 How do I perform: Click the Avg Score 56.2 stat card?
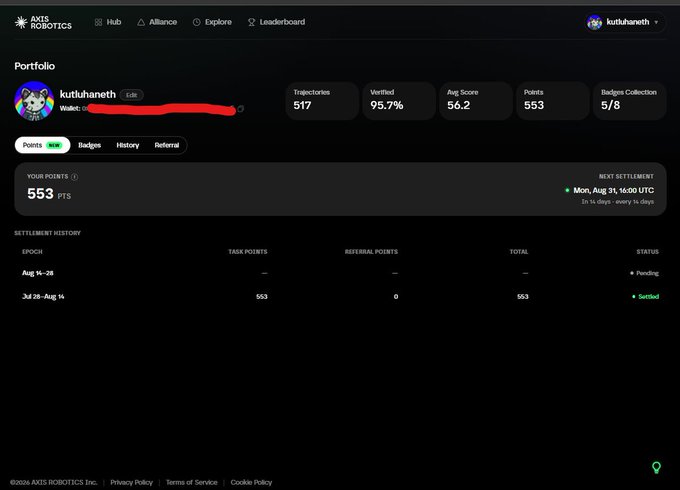(476, 101)
